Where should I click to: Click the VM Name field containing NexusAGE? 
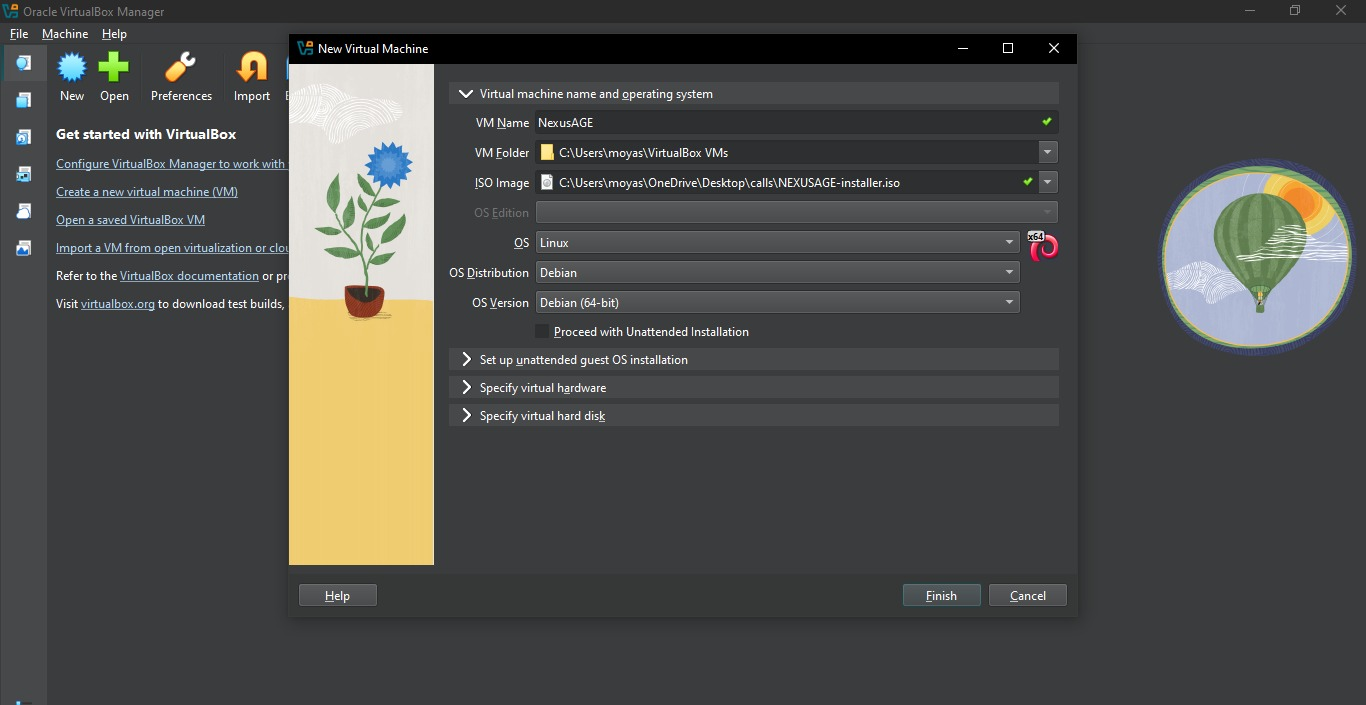(797, 122)
